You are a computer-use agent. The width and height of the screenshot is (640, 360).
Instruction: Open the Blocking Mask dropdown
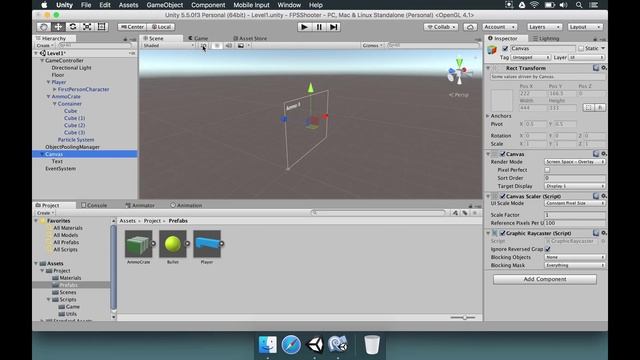coord(575,265)
